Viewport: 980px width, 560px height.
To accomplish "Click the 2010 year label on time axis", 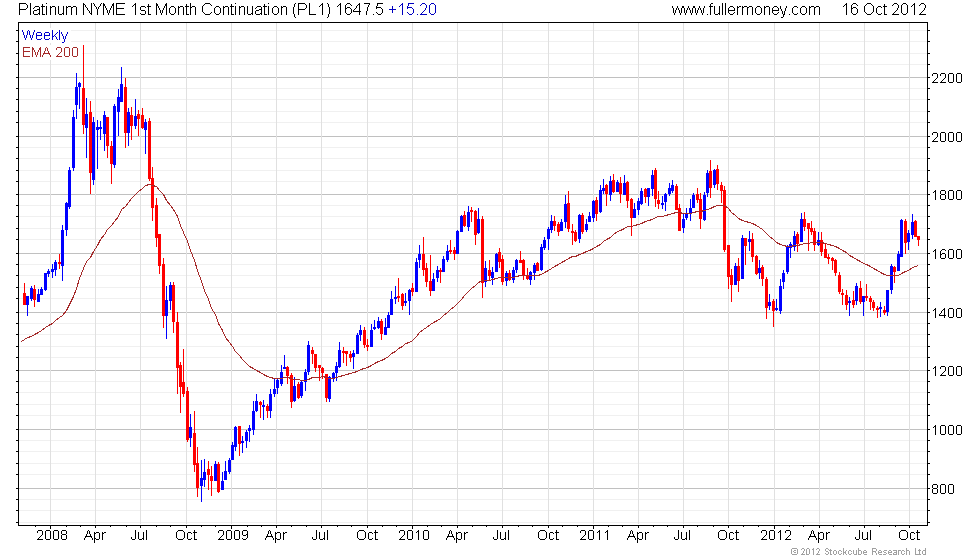I will coord(414,536).
